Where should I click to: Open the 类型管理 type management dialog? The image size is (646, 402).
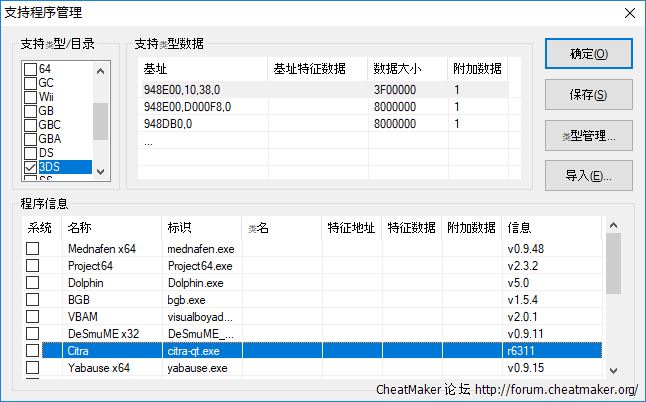(x=587, y=135)
